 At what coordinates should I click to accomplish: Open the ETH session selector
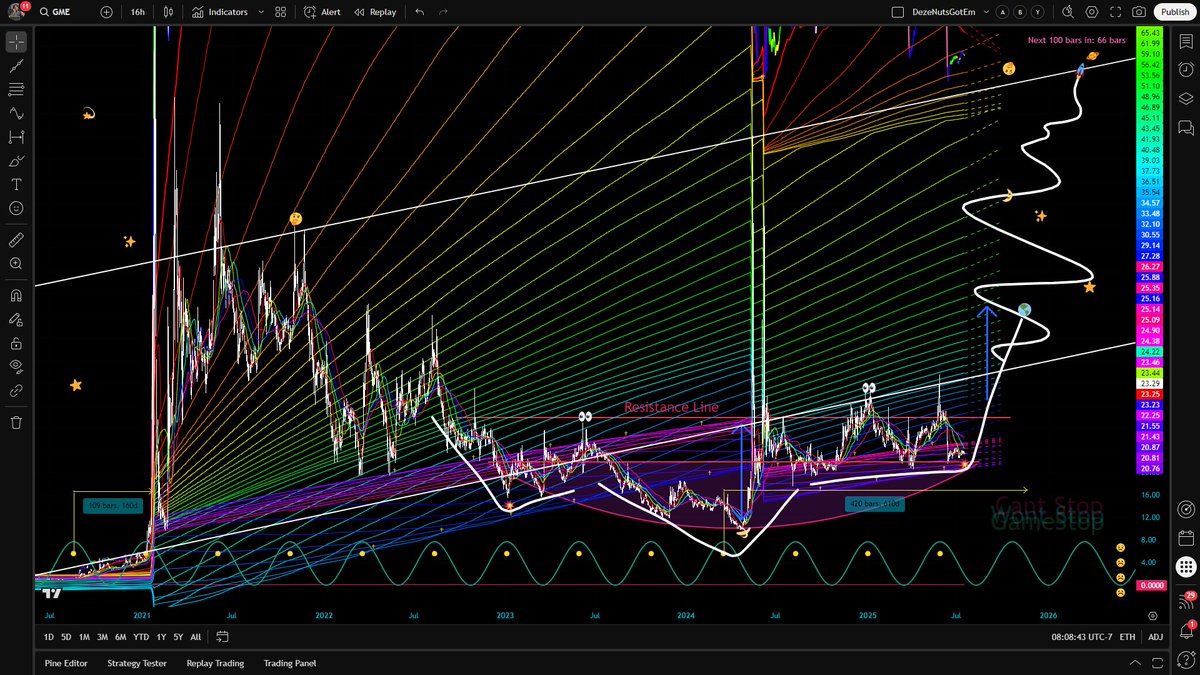coord(1127,637)
